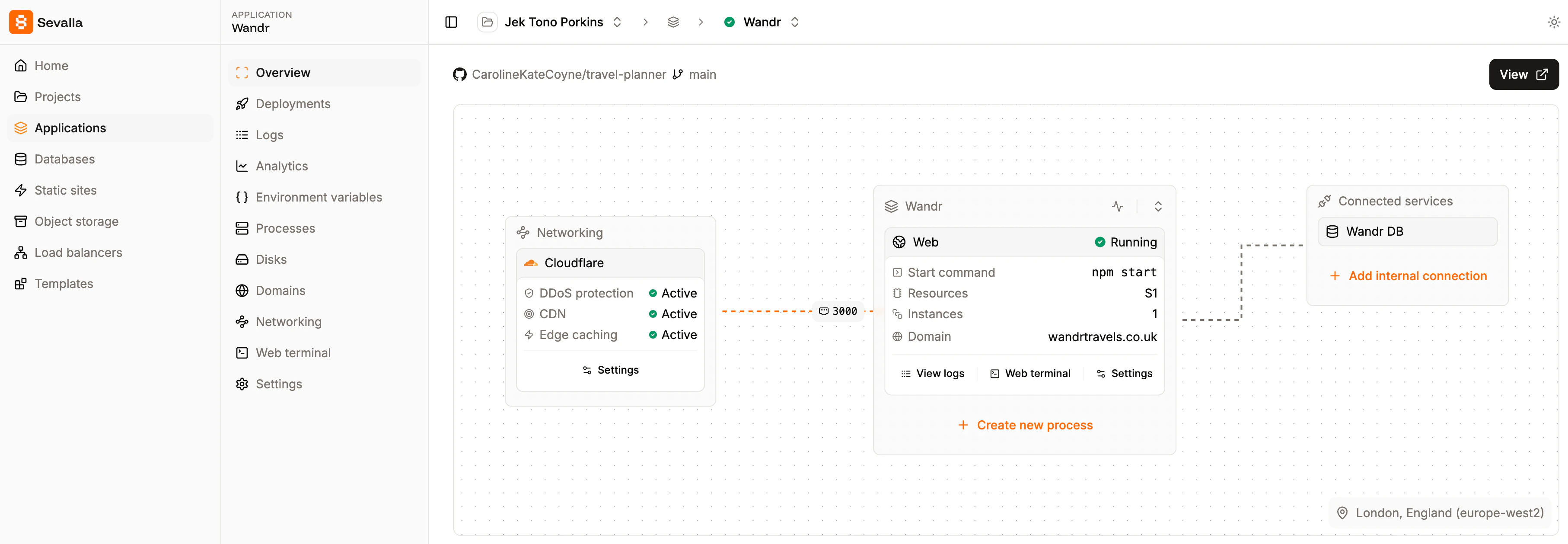Image resolution: width=1568 pixels, height=544 pixels.
Task: Open Object storage in sidebar
Action: [110, 221]
